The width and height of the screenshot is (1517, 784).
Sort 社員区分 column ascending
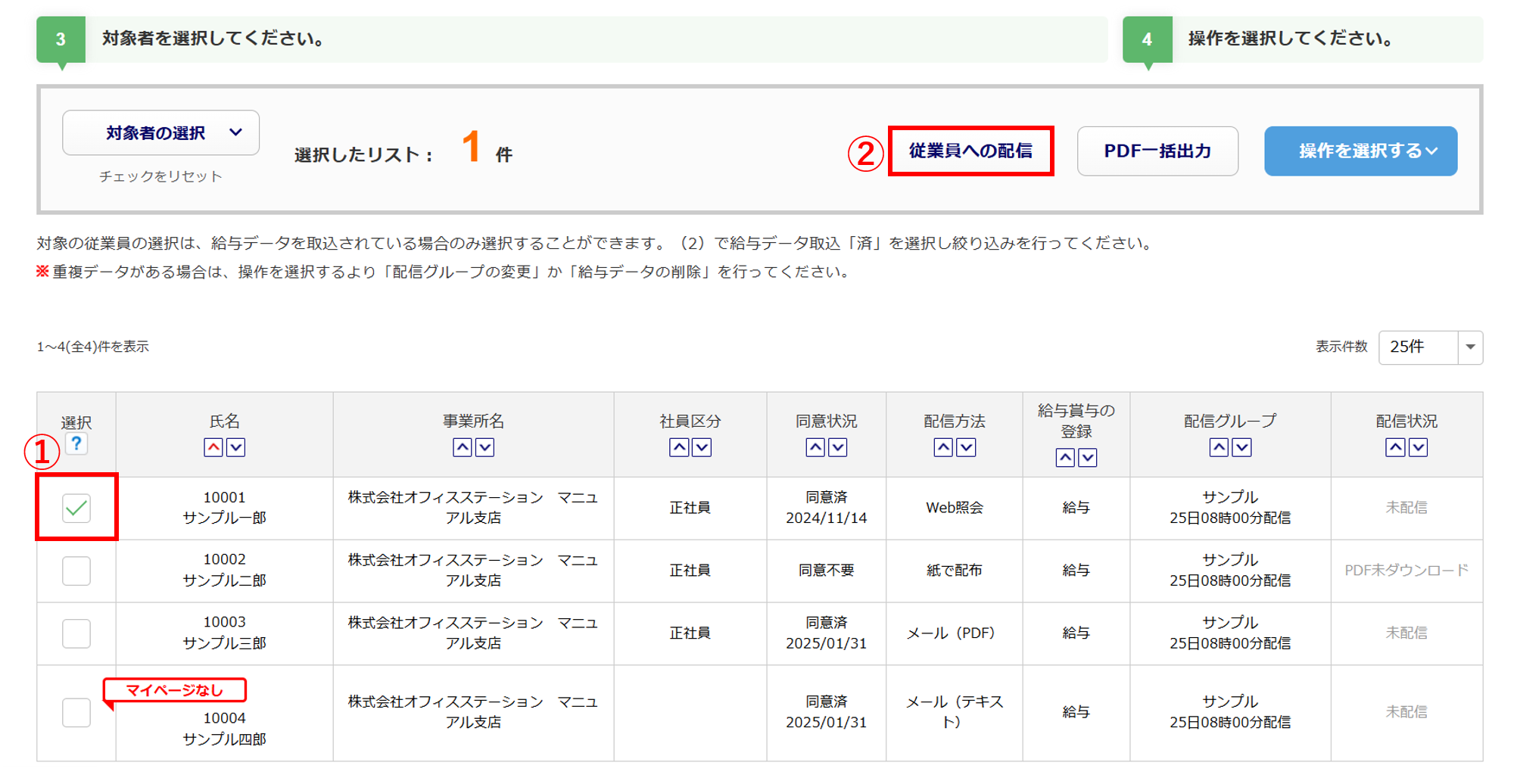tap(679, 447)
